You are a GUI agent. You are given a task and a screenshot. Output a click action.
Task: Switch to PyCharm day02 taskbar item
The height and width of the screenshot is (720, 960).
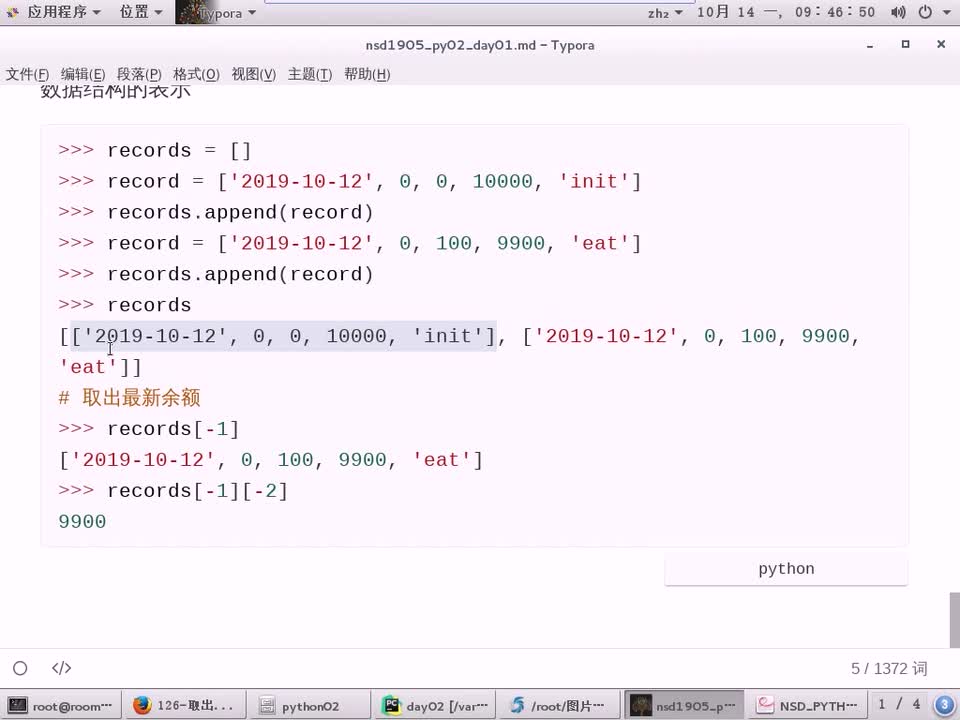435,706
